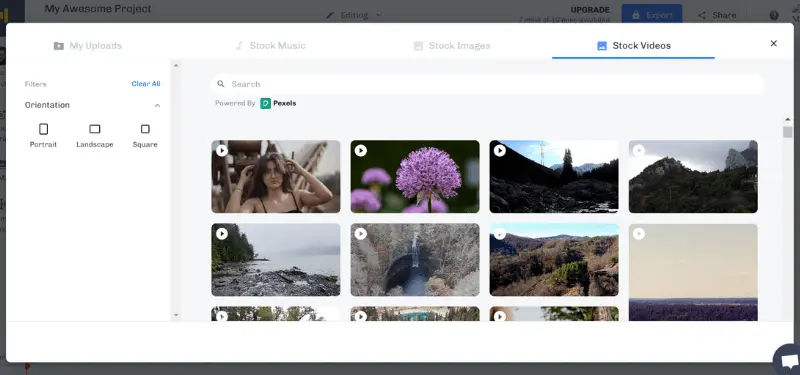Select the aerial waterfall video thumbnail
This screenshot has height=375, width=800.
[x=415, y=260]
